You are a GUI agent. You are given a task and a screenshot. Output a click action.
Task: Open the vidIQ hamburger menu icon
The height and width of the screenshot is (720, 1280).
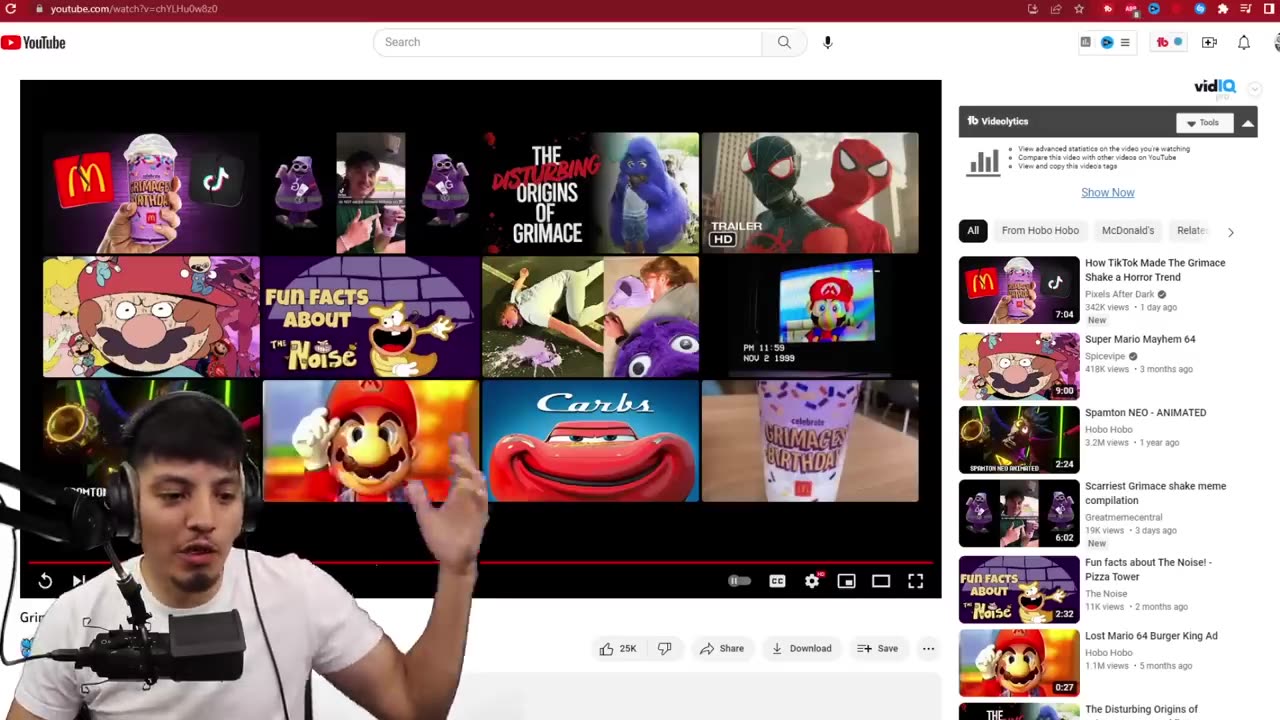coord(1125,42)
